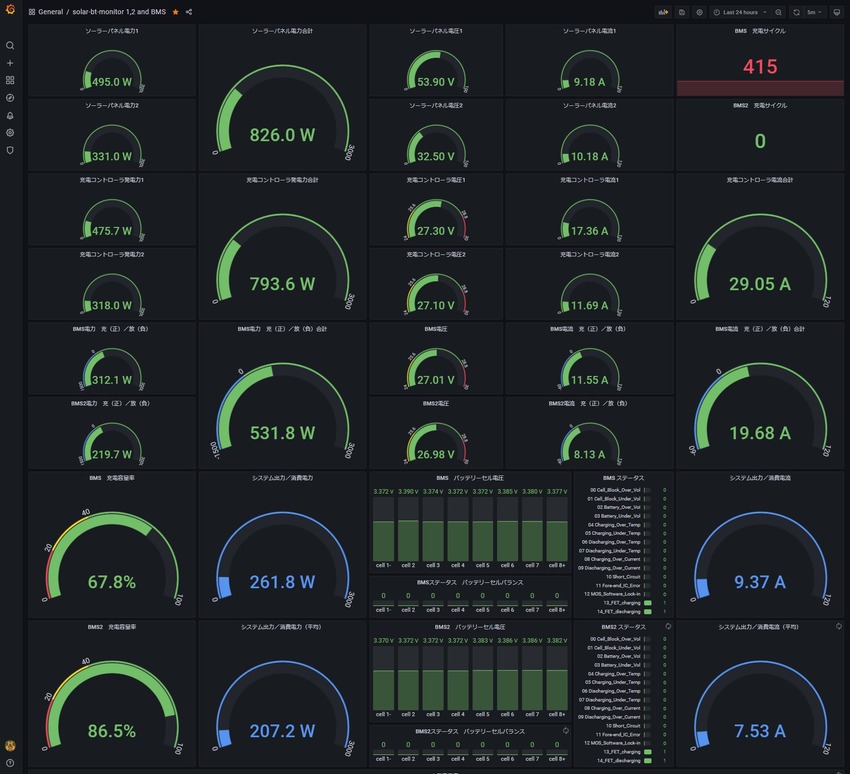This screenshot has height=774, width=850.
Task: Click the 53.90 V solar panel voltage
Action: coord(436,82)
